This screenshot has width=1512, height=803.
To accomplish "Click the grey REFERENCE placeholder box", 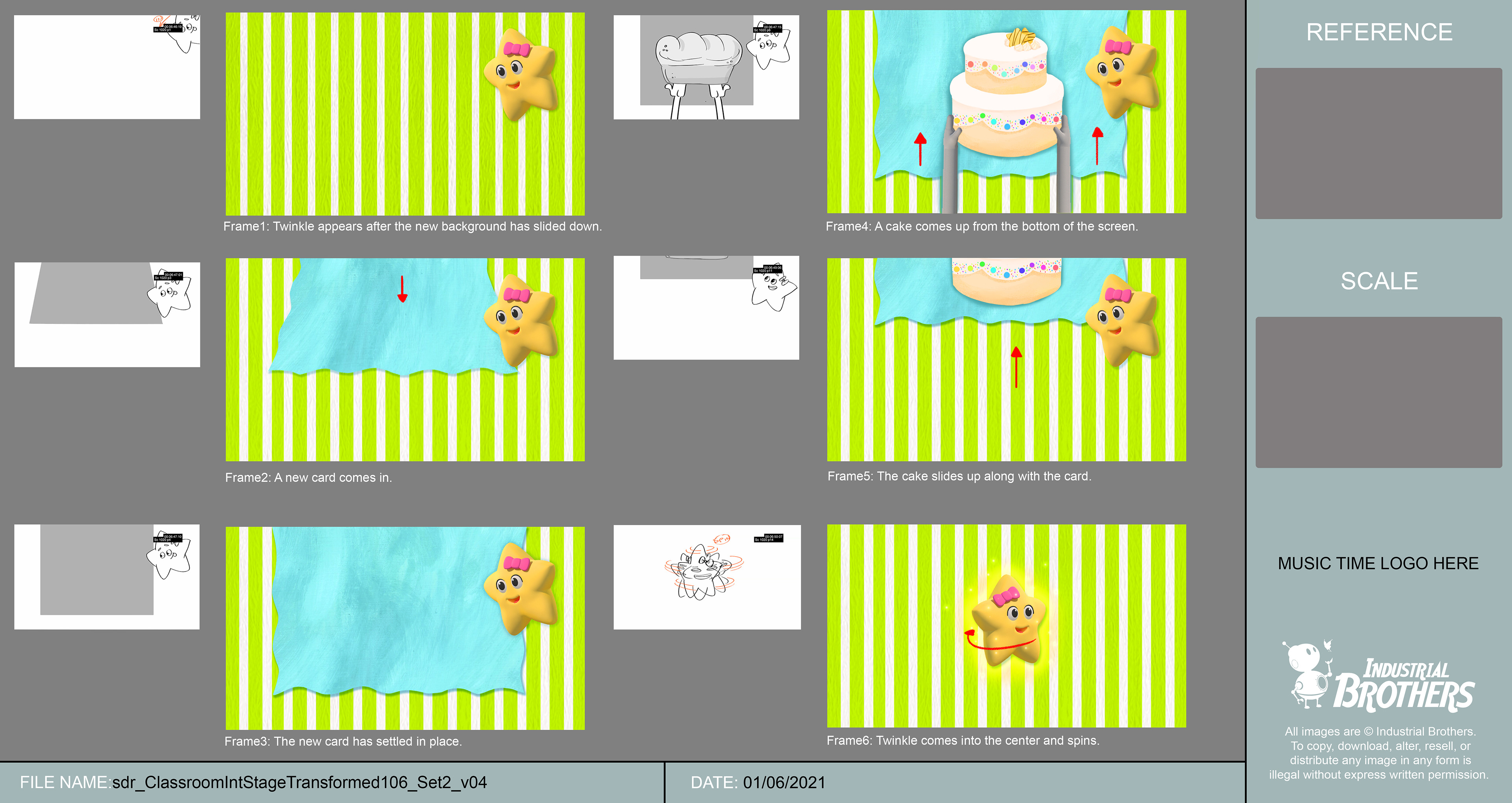I will coord(1378,143).
